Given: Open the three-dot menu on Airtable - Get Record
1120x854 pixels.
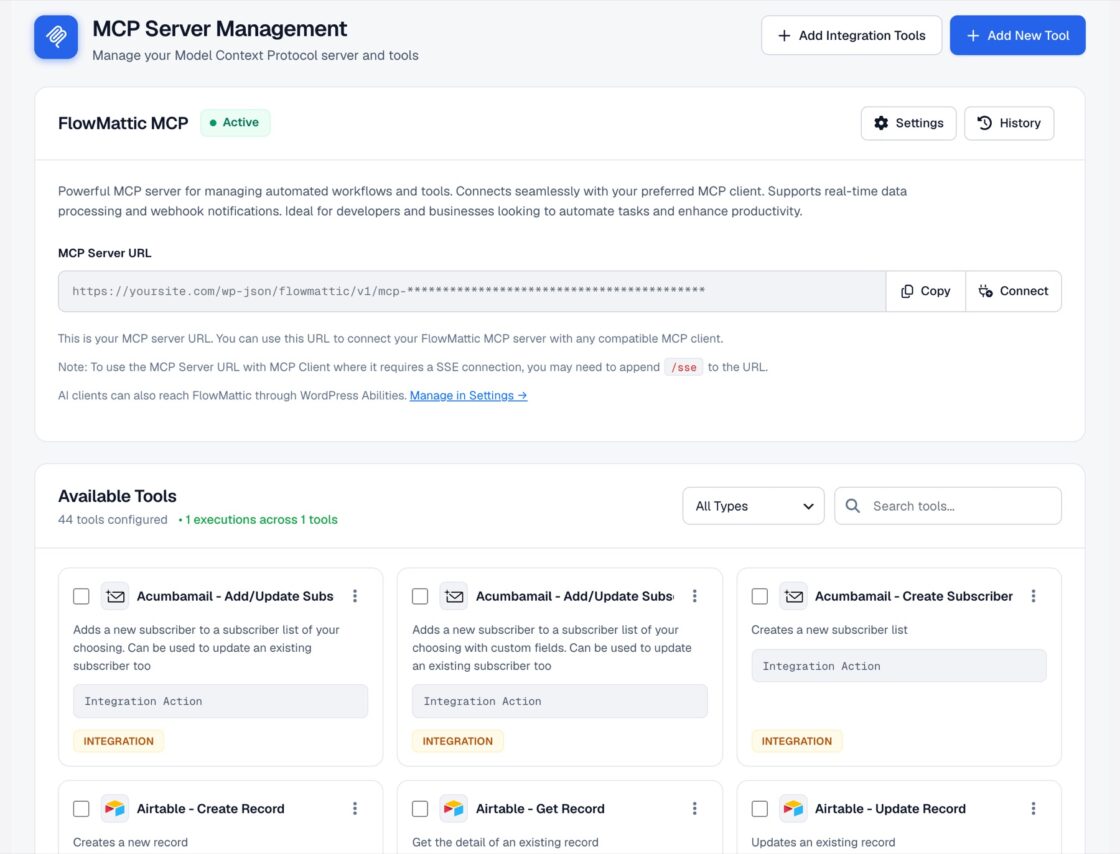Looking at the screenshot, I should coord(694,808).
